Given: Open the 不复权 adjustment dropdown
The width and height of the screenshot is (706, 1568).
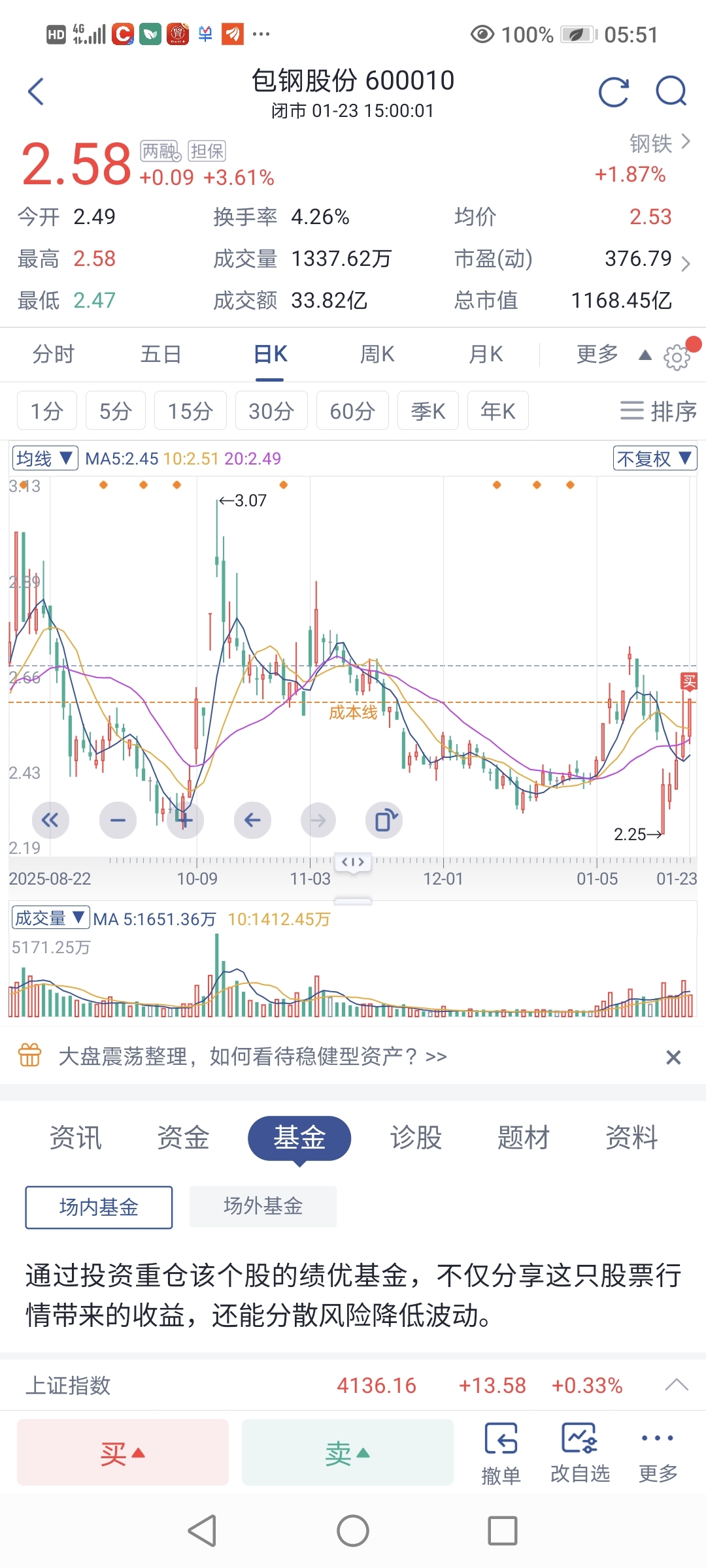Looking at the screenshot, I should (654, 458).
